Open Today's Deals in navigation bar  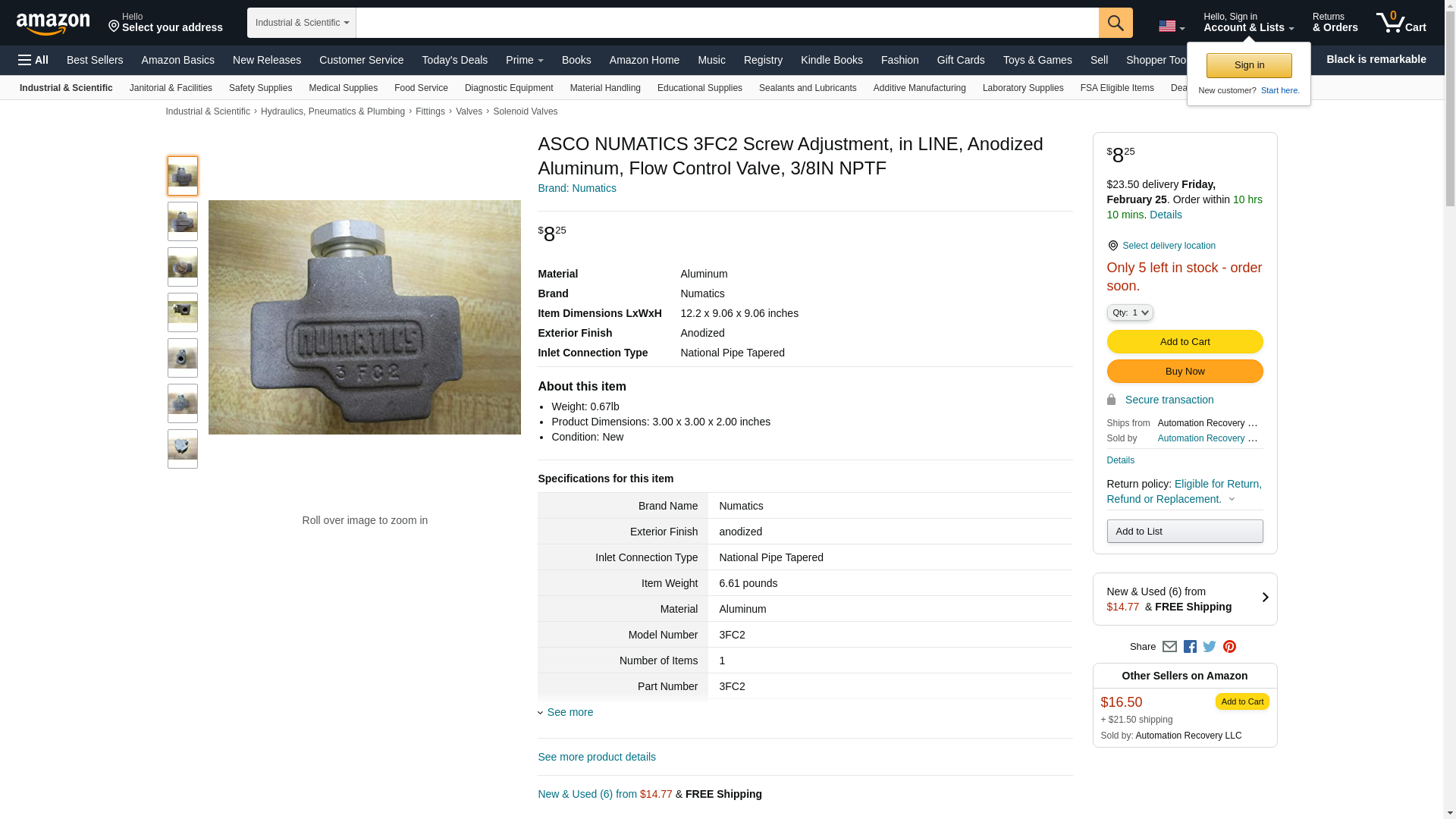tap(454, 60)
